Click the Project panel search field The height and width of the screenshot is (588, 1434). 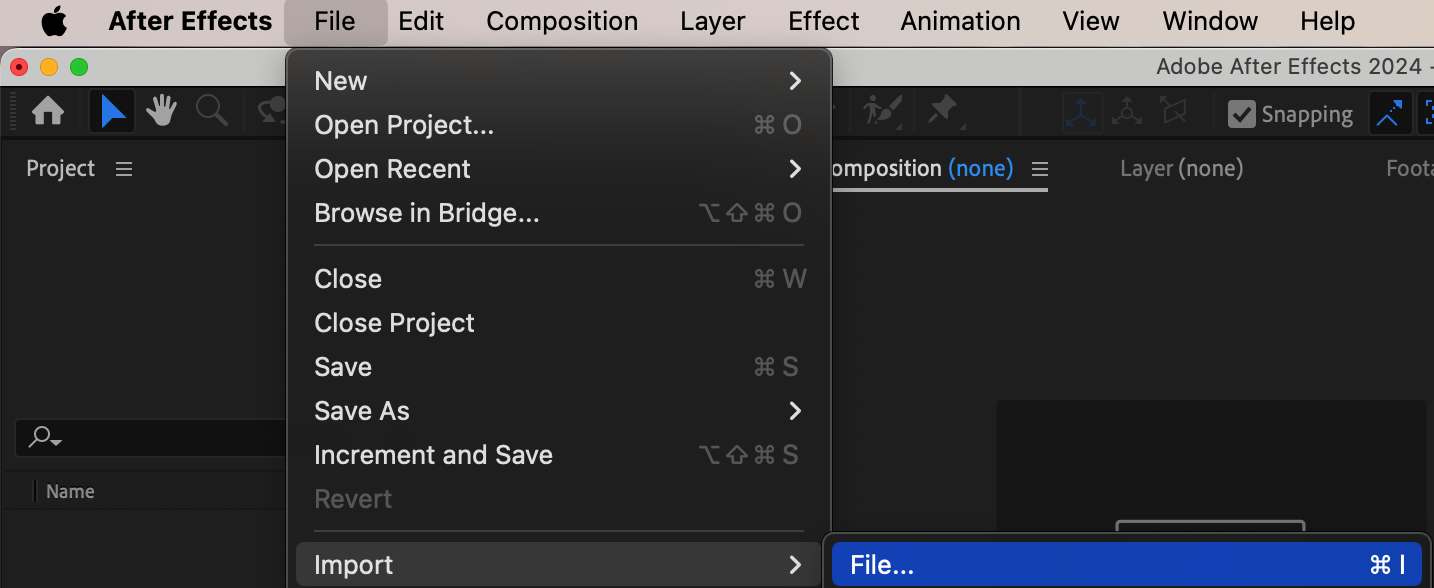click(150, 437)
